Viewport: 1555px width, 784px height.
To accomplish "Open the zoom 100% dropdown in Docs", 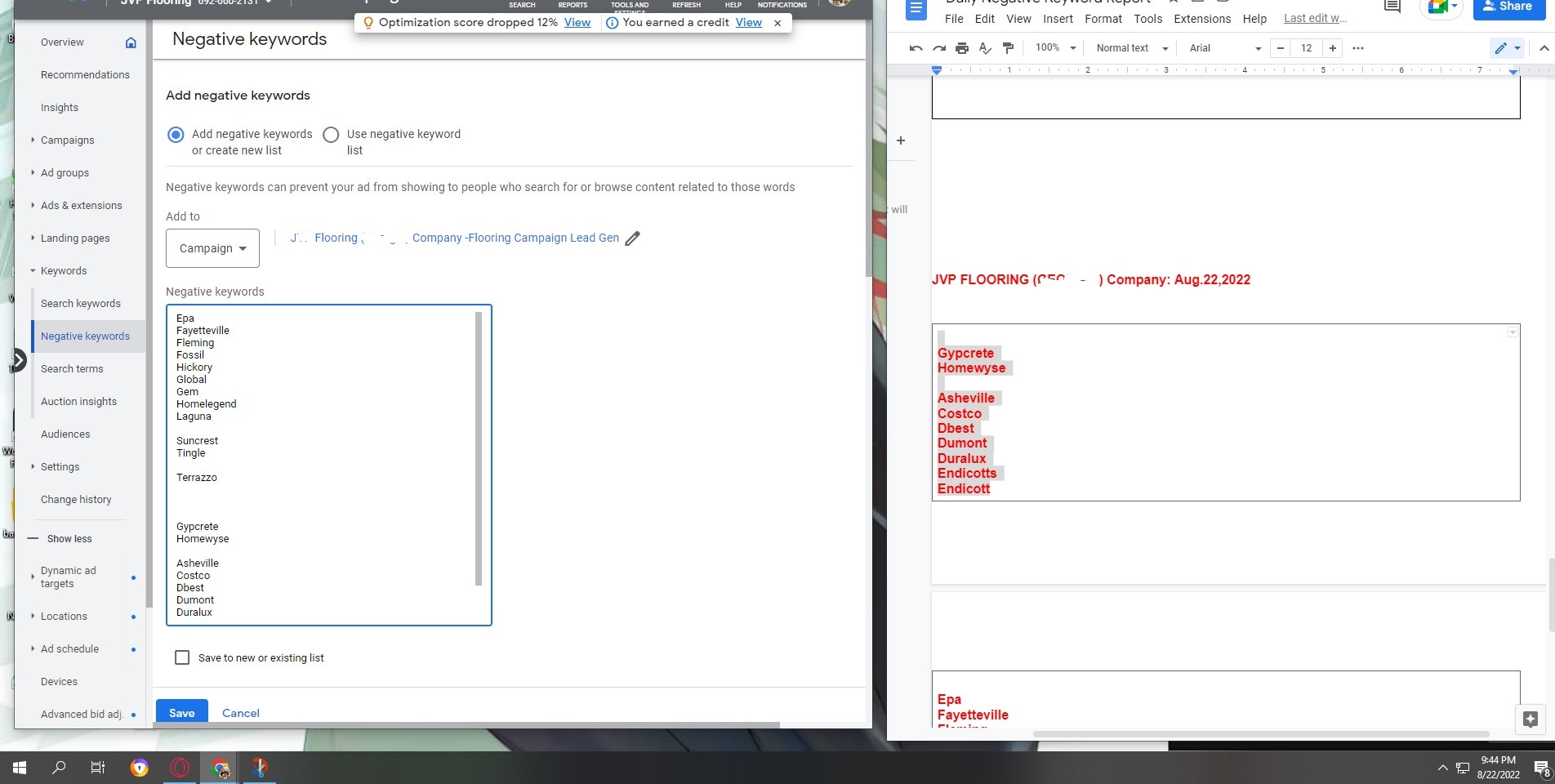I will [x=1054, y=48].
